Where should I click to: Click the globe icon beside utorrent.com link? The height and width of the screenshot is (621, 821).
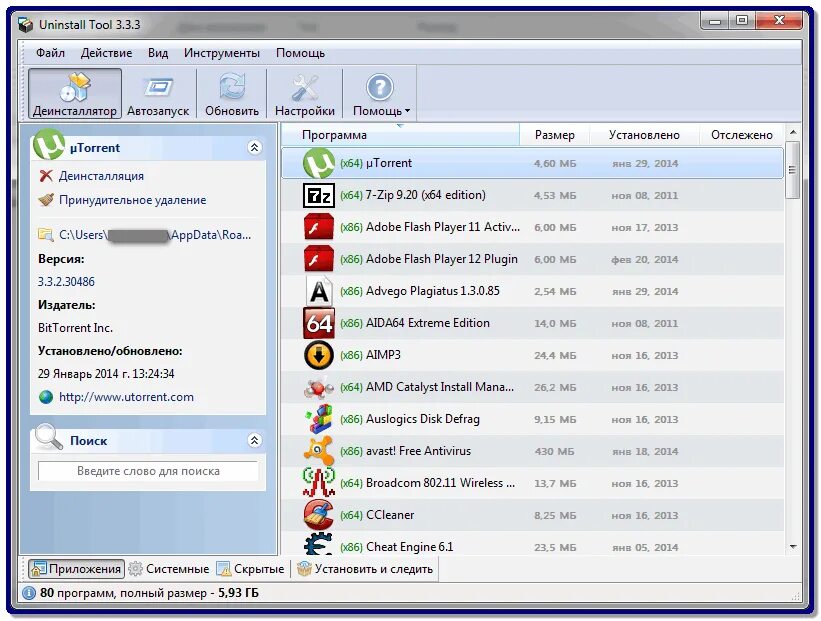46,397
